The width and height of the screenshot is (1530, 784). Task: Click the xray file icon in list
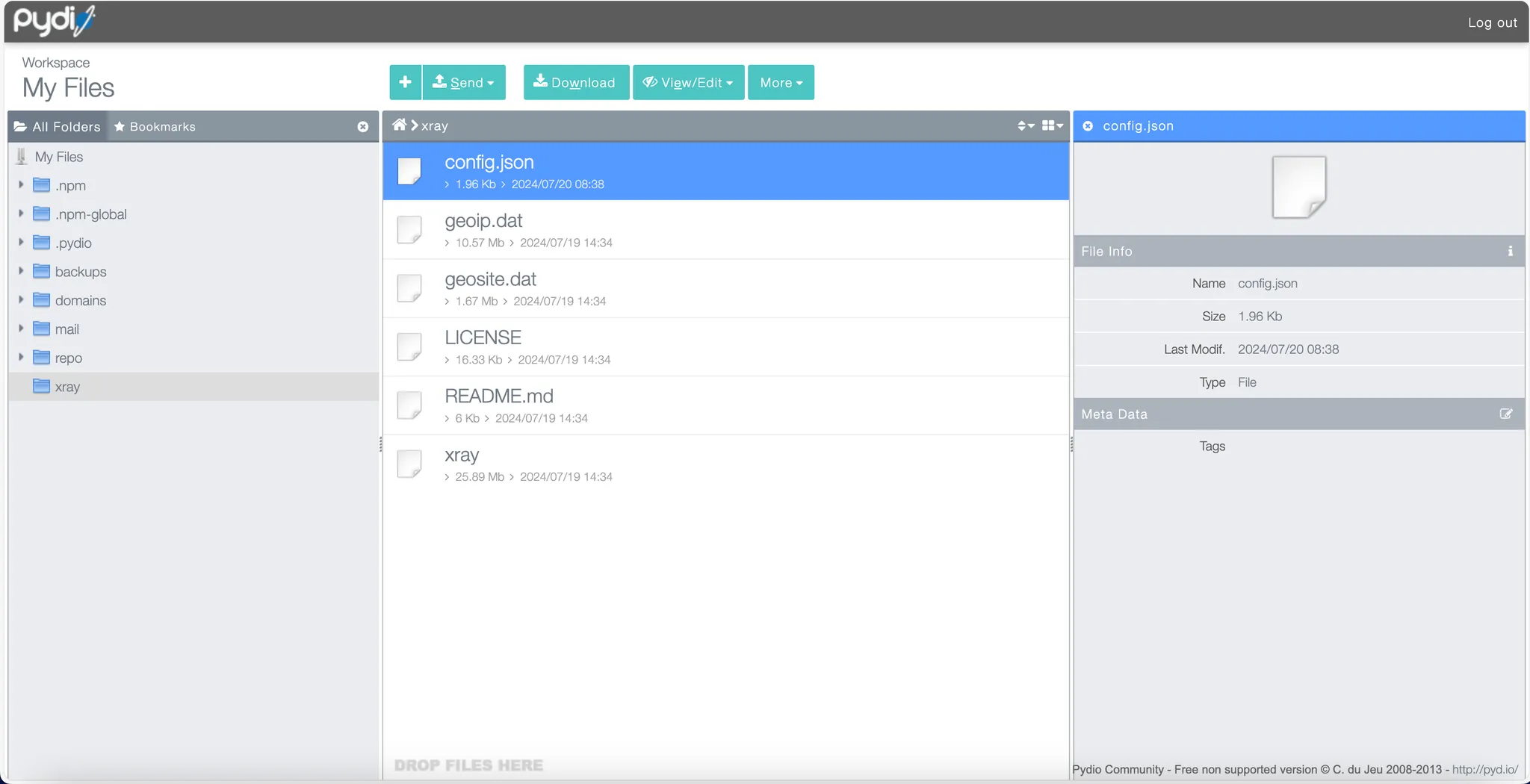409,464
